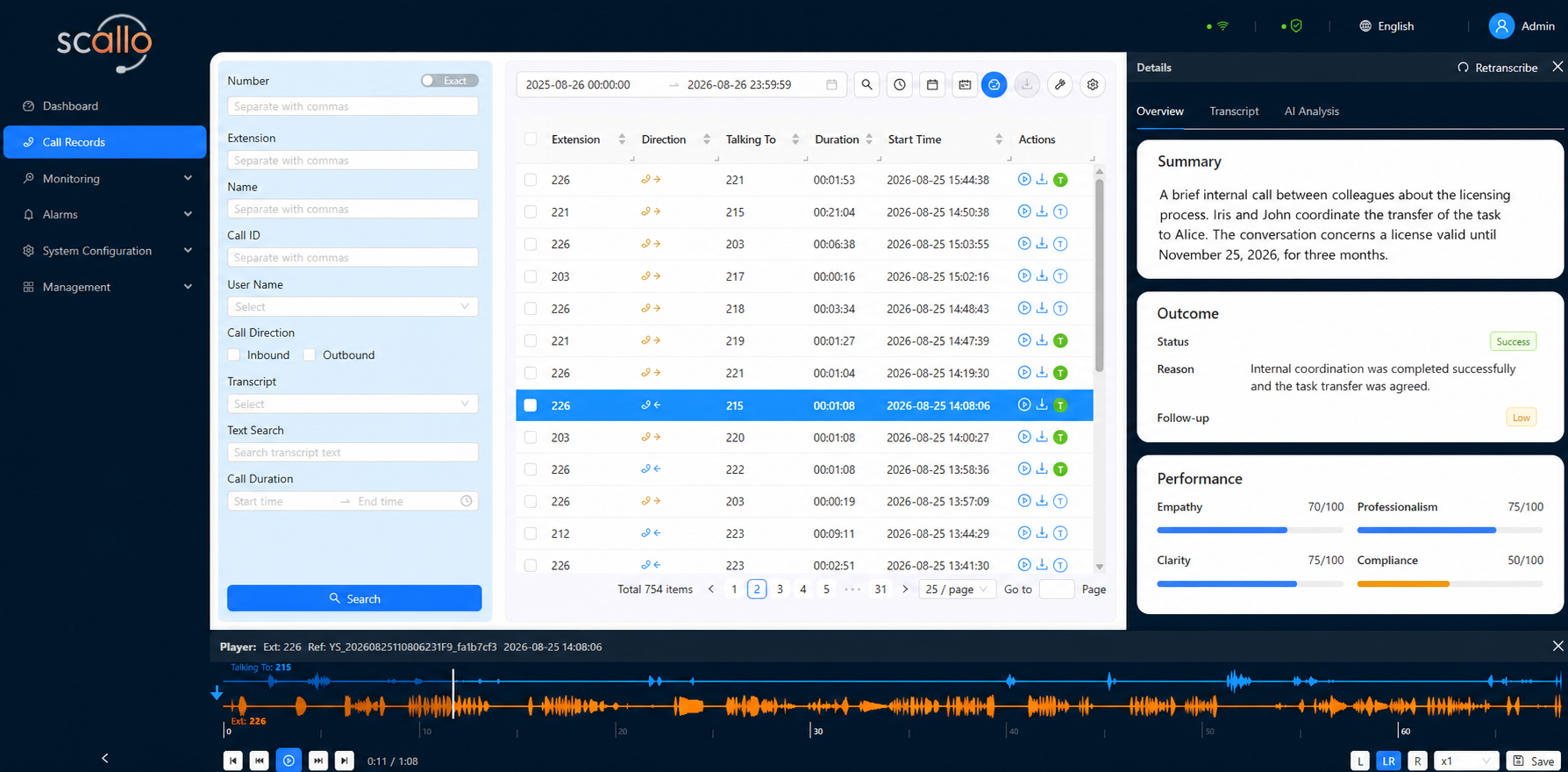Rewind the player
The height and width of the screenshot is (772, 1568).
(260, 761)
